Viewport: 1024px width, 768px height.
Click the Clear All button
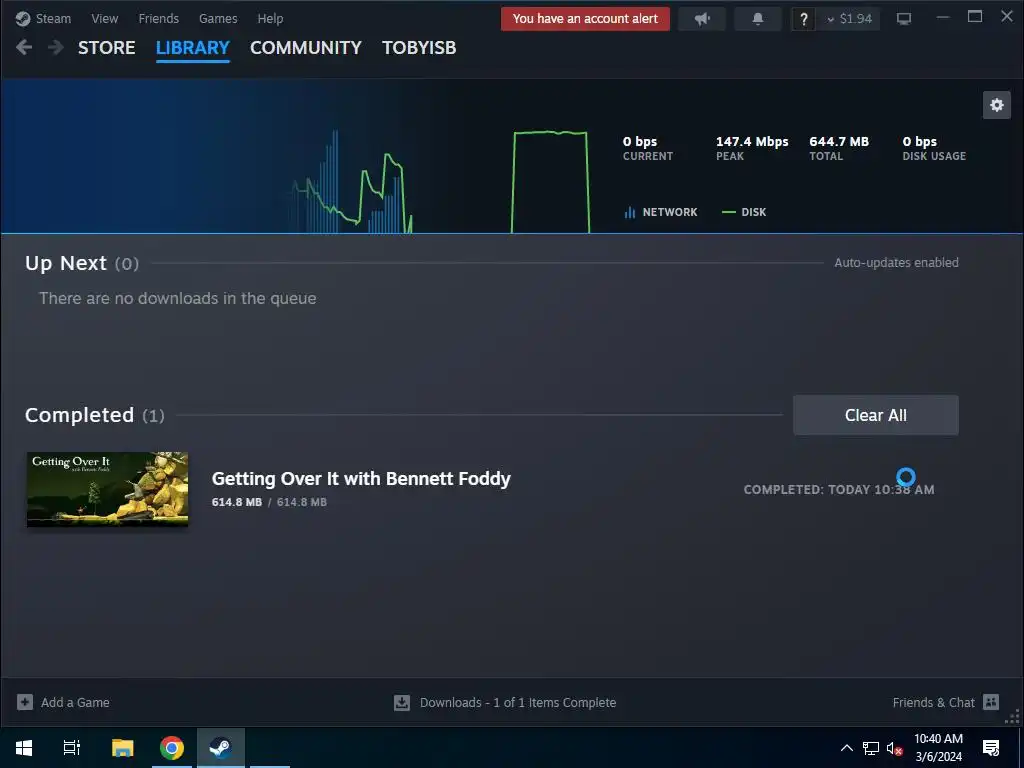click(x=876, y=415)
